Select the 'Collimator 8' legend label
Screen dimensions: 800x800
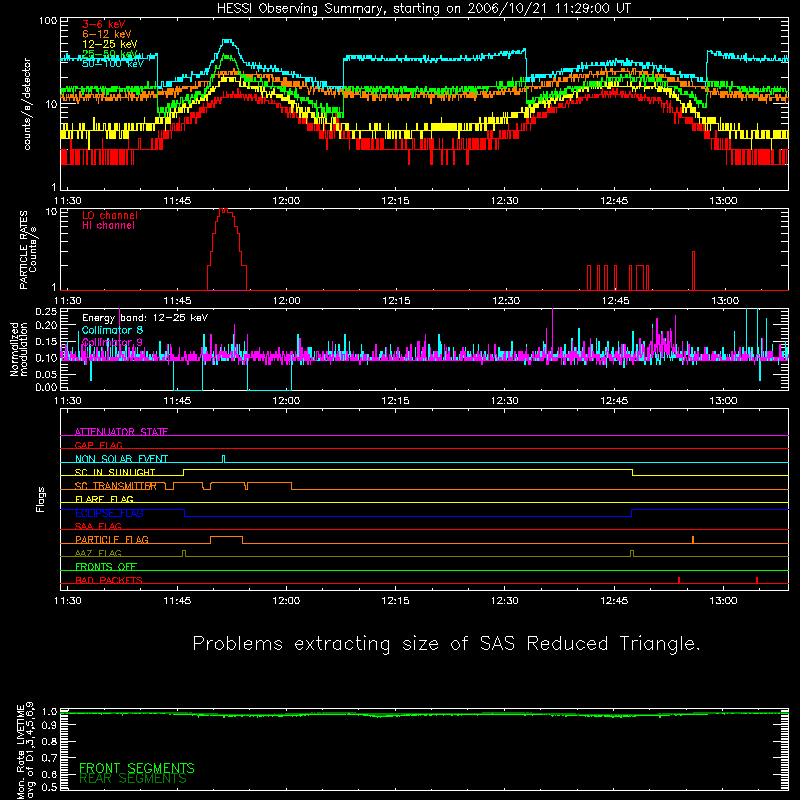click(112, 330)
